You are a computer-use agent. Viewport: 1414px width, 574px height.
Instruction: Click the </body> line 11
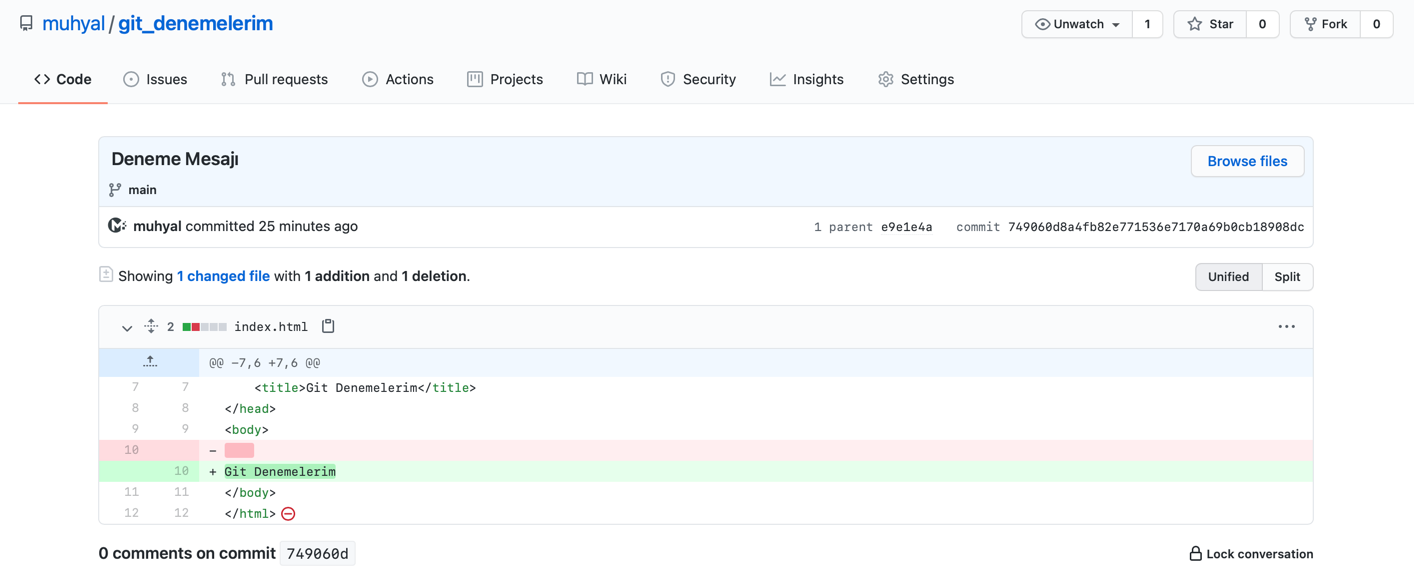[250, 492]
